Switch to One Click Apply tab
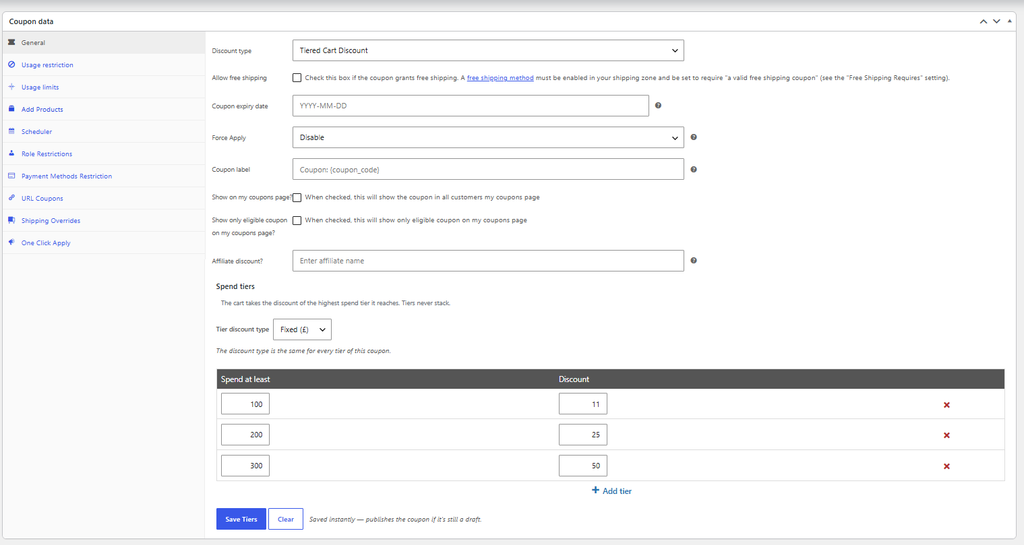 tap(104, 242)
